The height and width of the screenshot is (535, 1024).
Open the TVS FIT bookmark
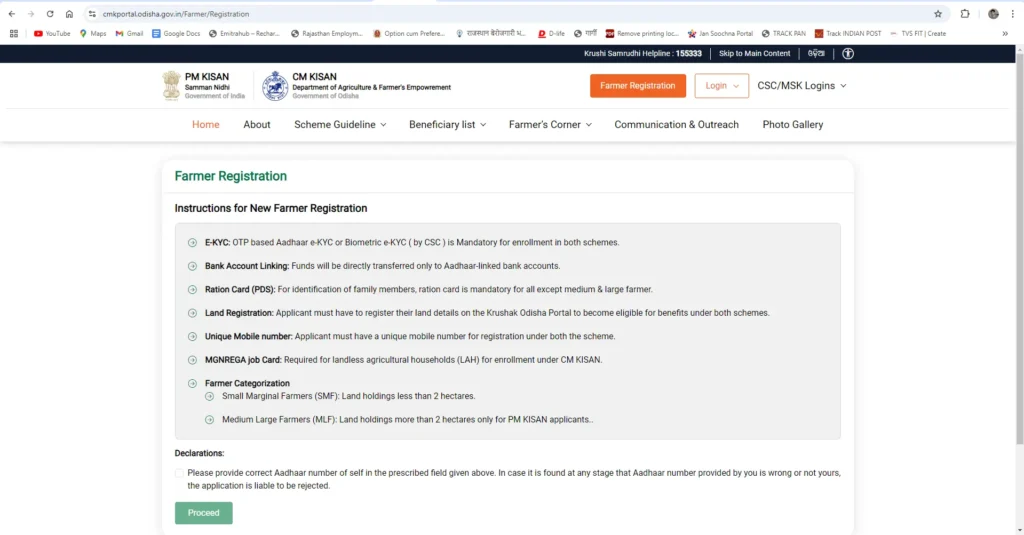[x=918, y=33]
